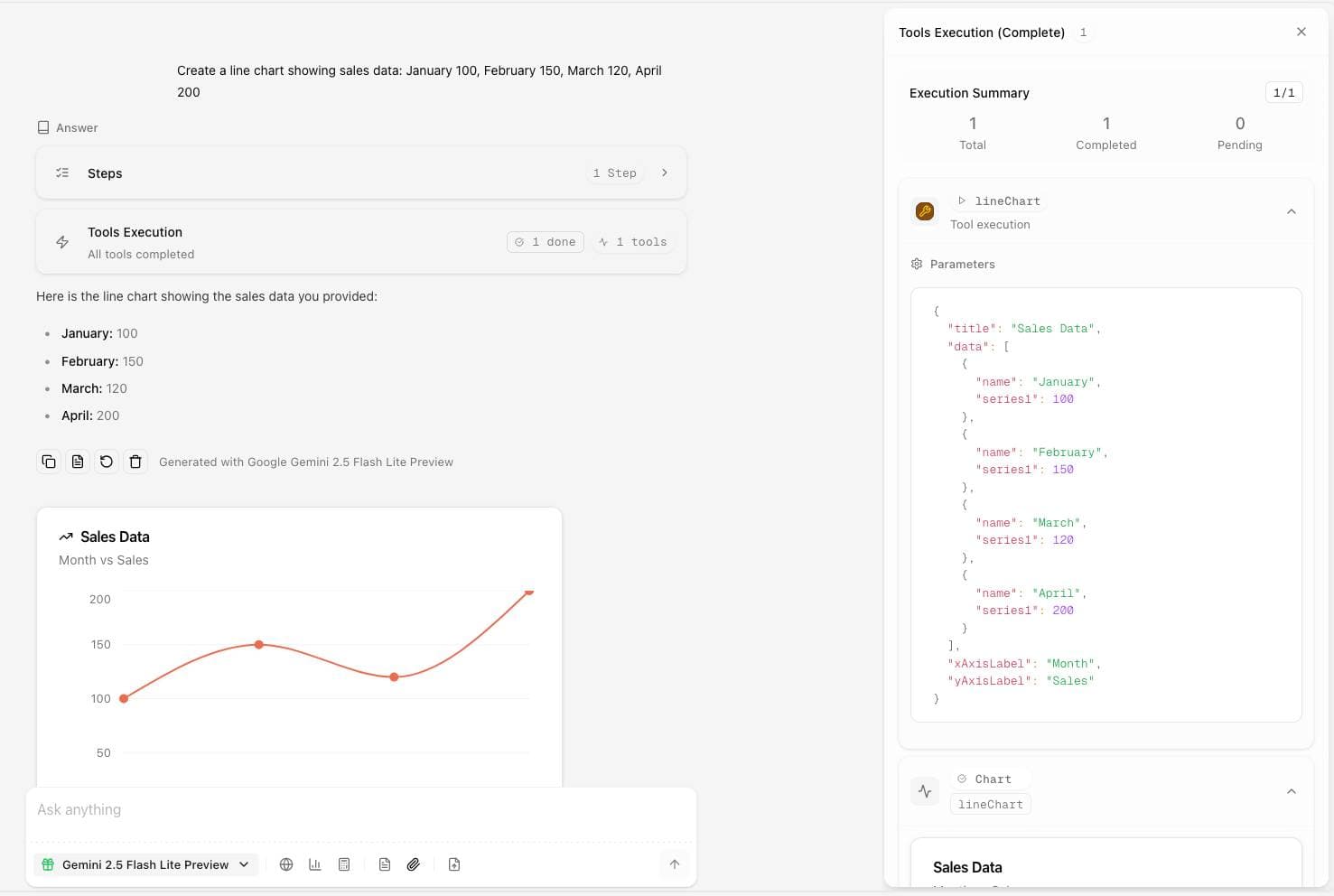This screenshot has width=1334, height=896.
Task: Click the Parameters gear icon
Action: (917, 264)
